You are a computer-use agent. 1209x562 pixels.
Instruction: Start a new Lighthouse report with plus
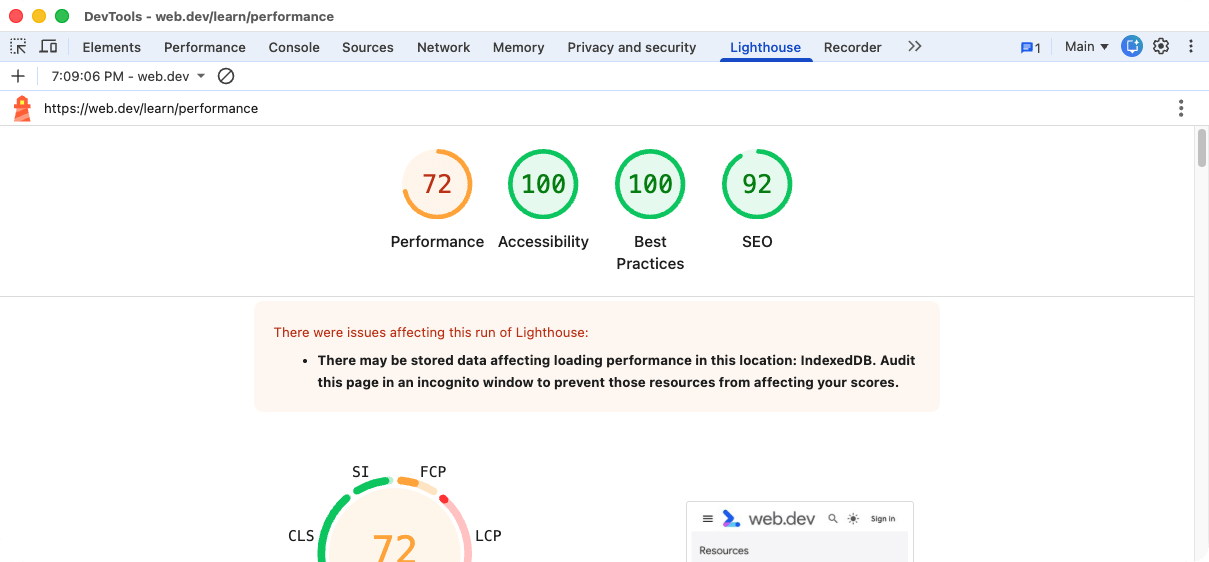[x=18, y=76]
